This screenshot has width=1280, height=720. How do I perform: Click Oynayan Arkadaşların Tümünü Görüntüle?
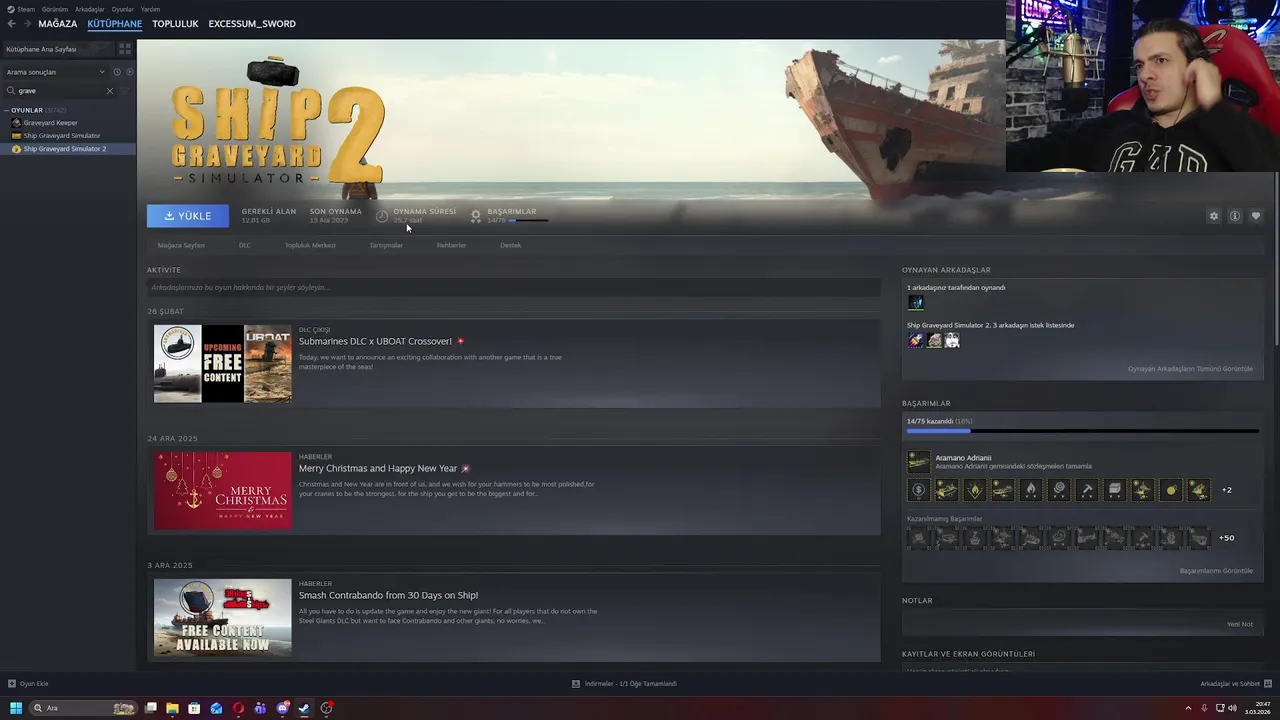(x=1190, y=369)
